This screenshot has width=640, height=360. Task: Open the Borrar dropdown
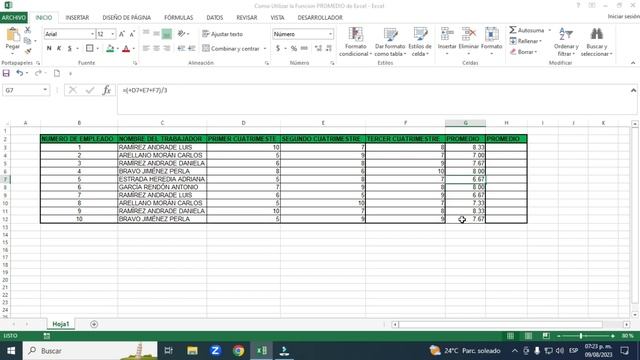point(523,52)
